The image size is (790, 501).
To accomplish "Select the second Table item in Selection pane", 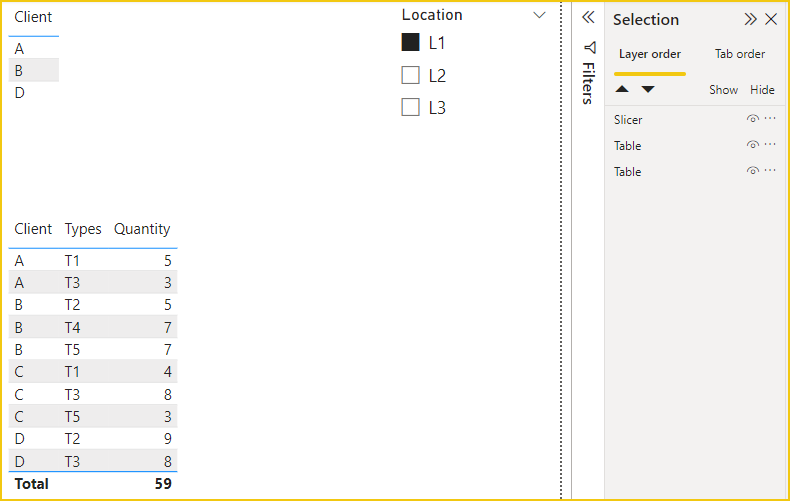I will click(627, 172).
